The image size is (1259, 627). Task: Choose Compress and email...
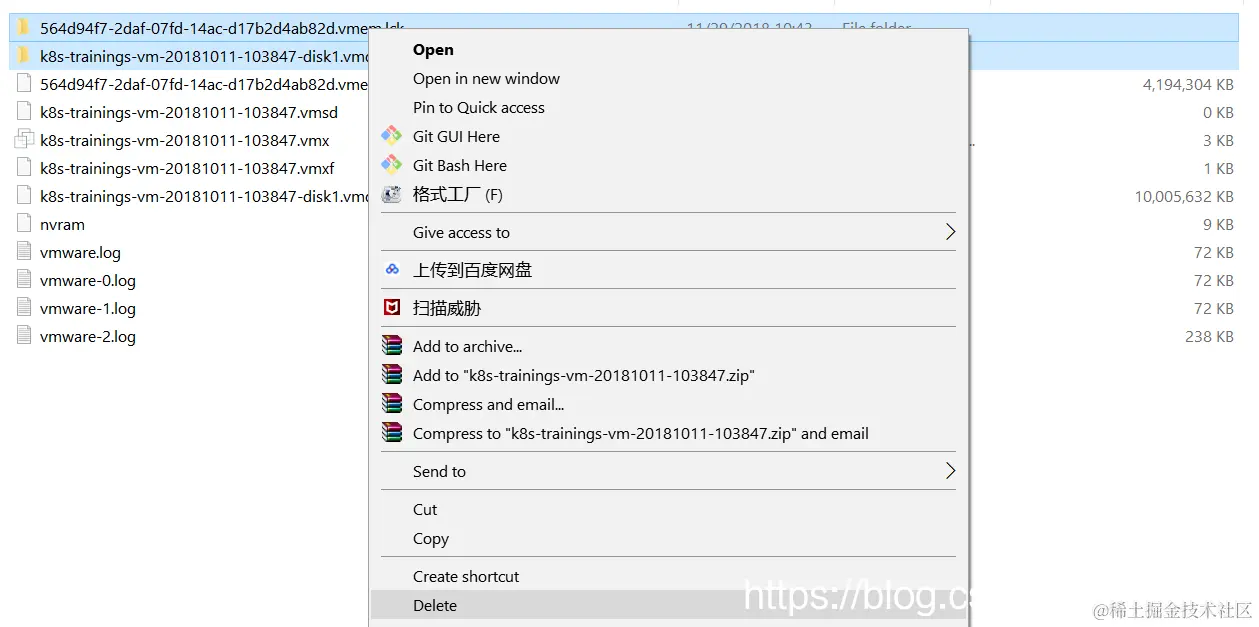488,404
